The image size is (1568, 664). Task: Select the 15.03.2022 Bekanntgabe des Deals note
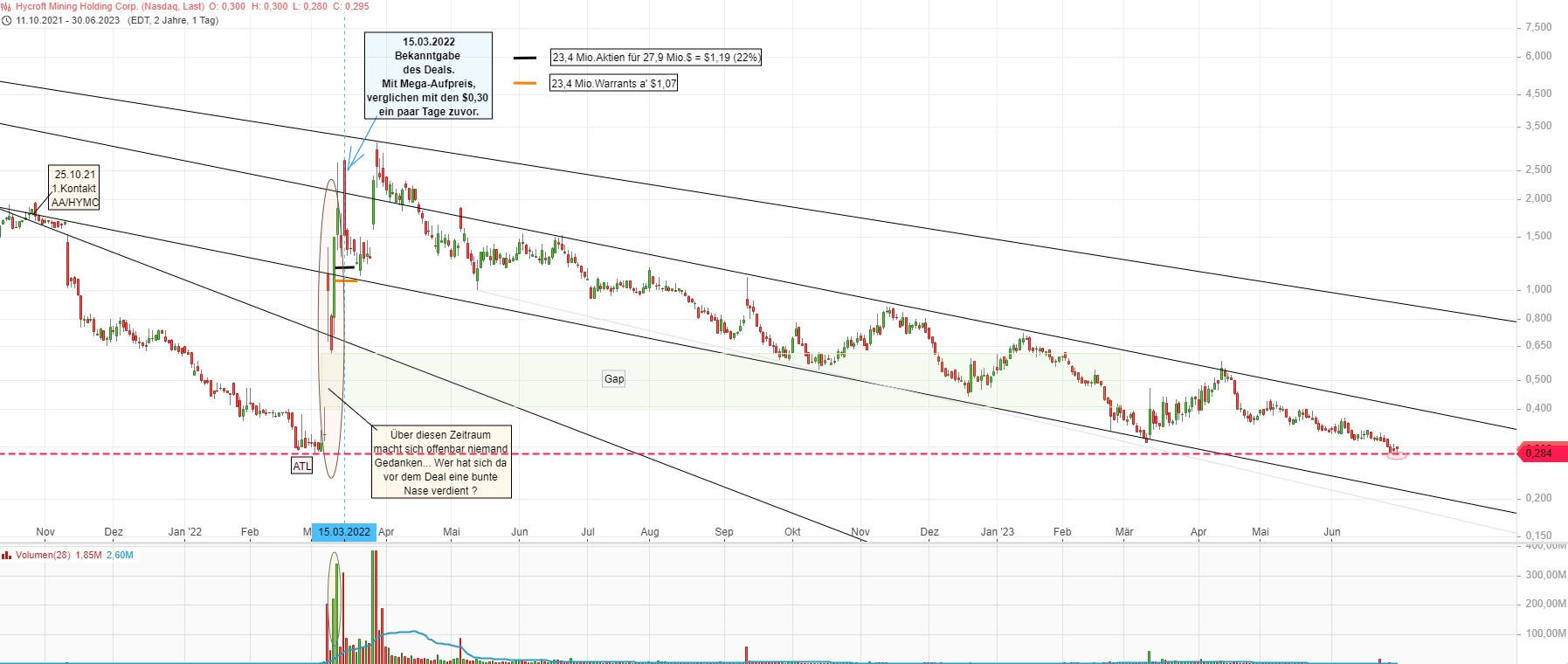428,76
